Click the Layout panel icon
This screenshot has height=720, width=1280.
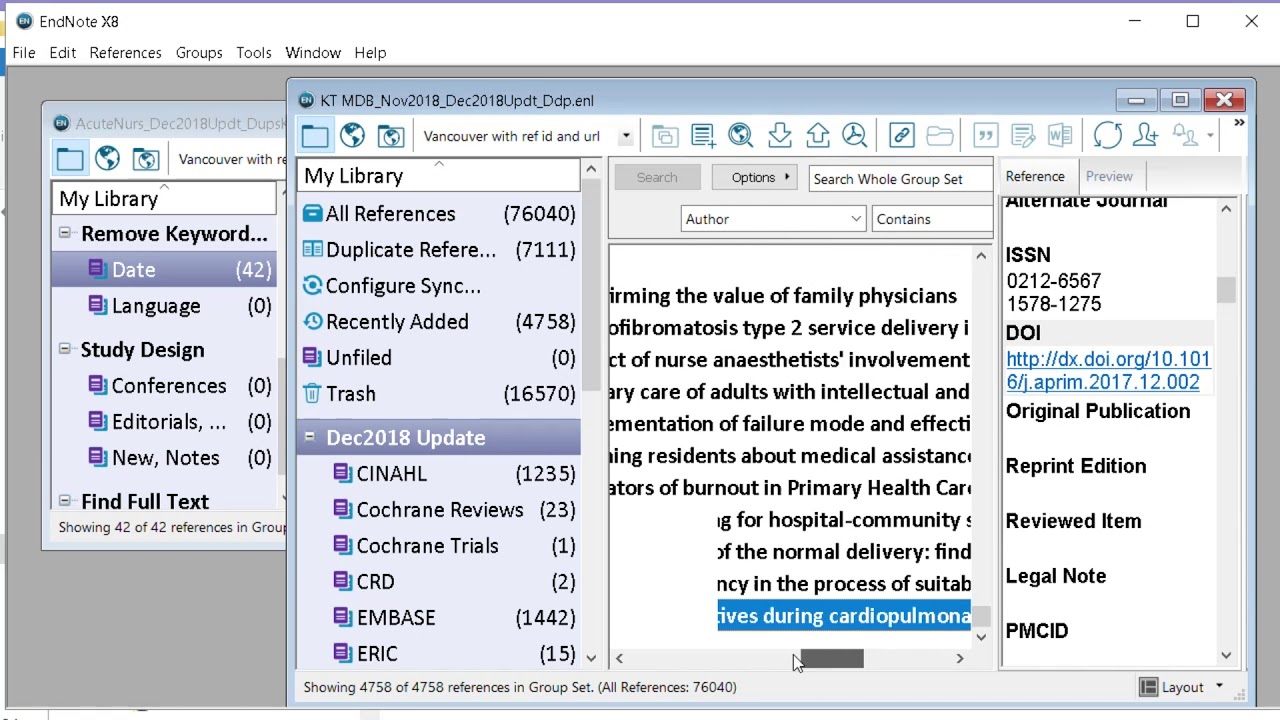click(x=1149, y=687)
